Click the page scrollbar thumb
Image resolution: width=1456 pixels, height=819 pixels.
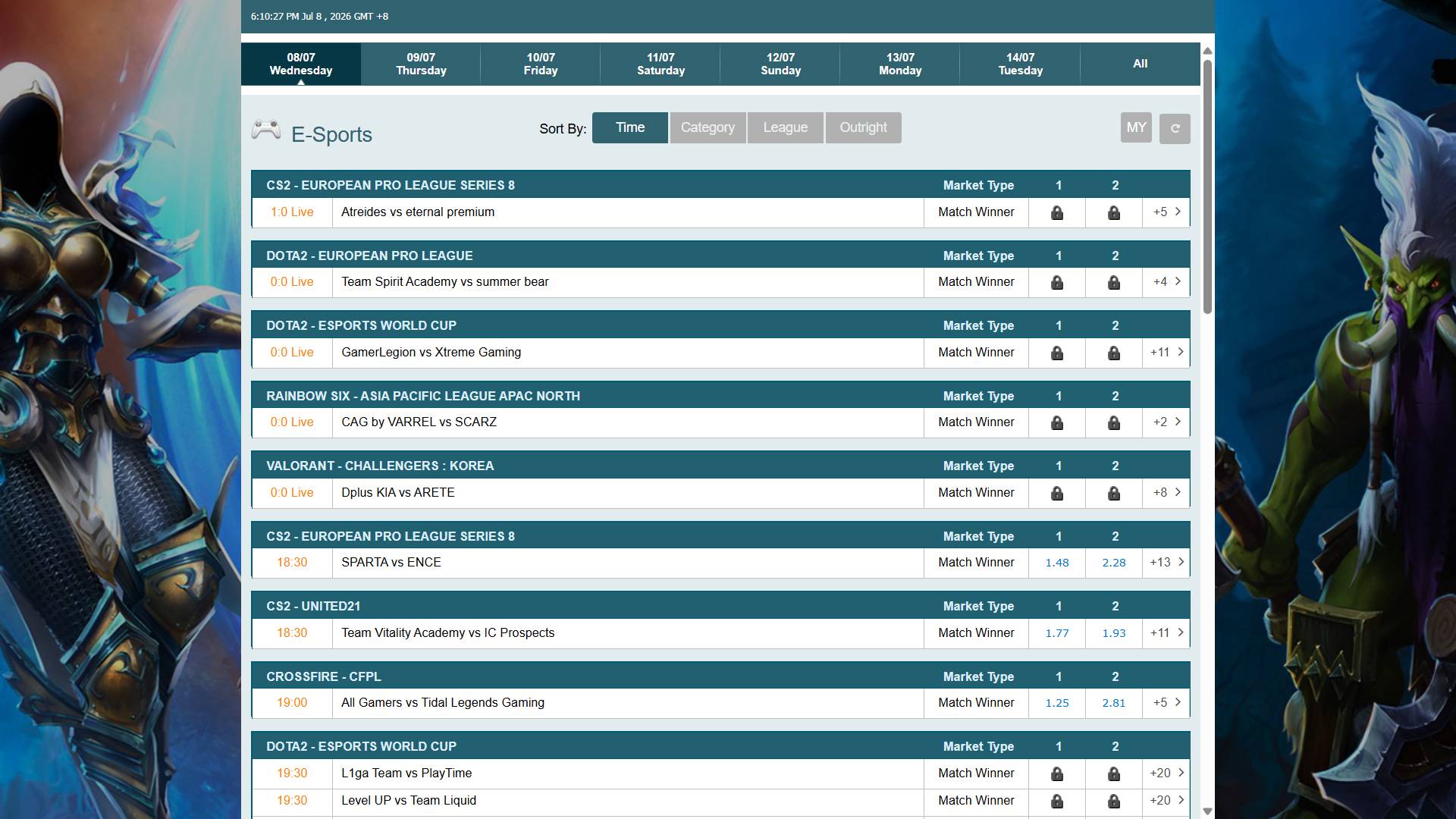coord(1207,186)
